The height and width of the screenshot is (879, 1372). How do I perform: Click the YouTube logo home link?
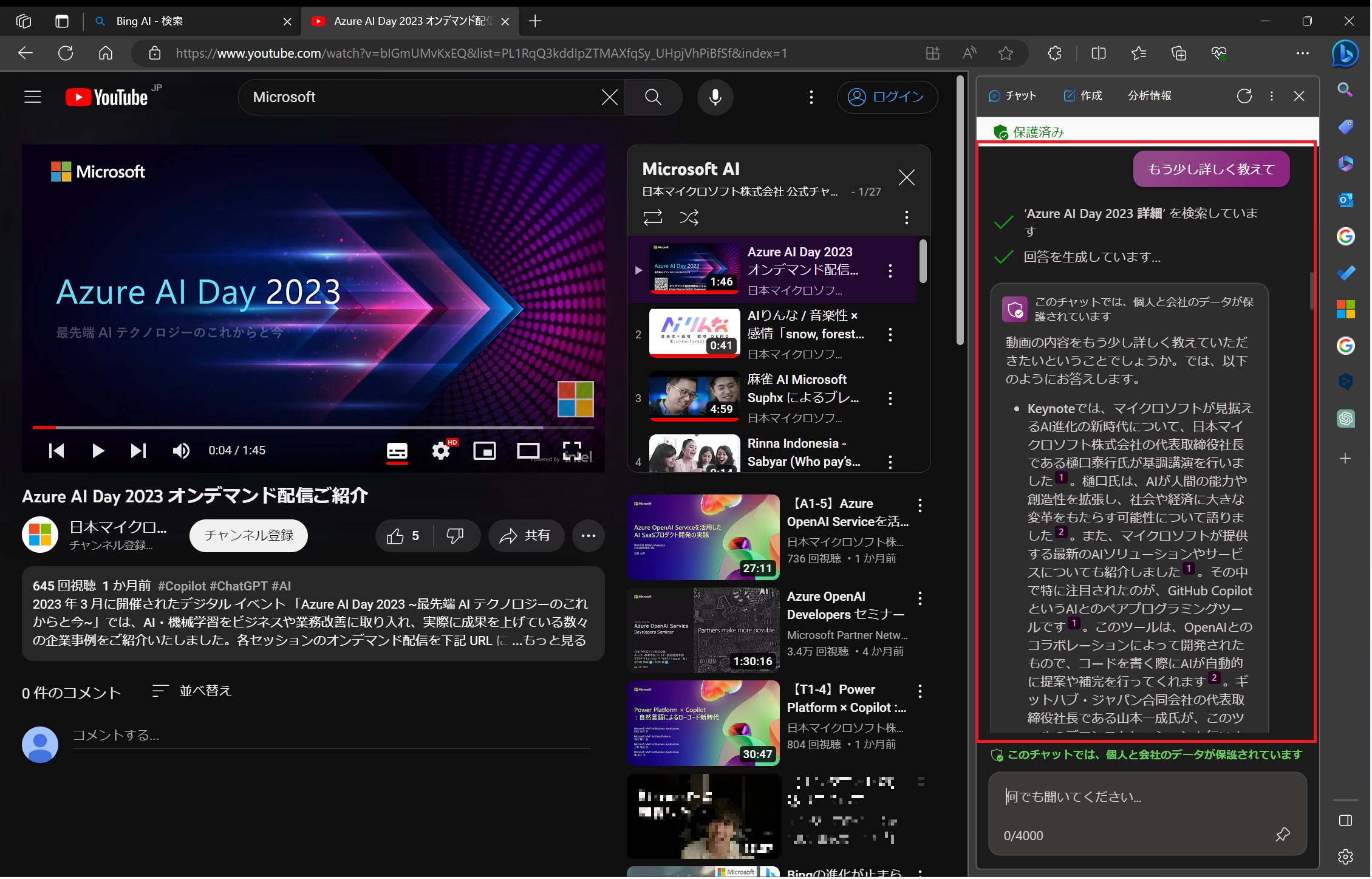point(107,97)
